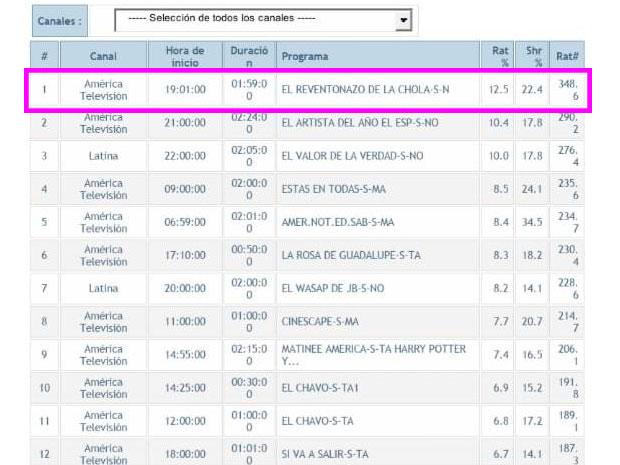Screen dimensions: 620x465
Task: Click row number '5' cell
Action: tap(44, 222)
